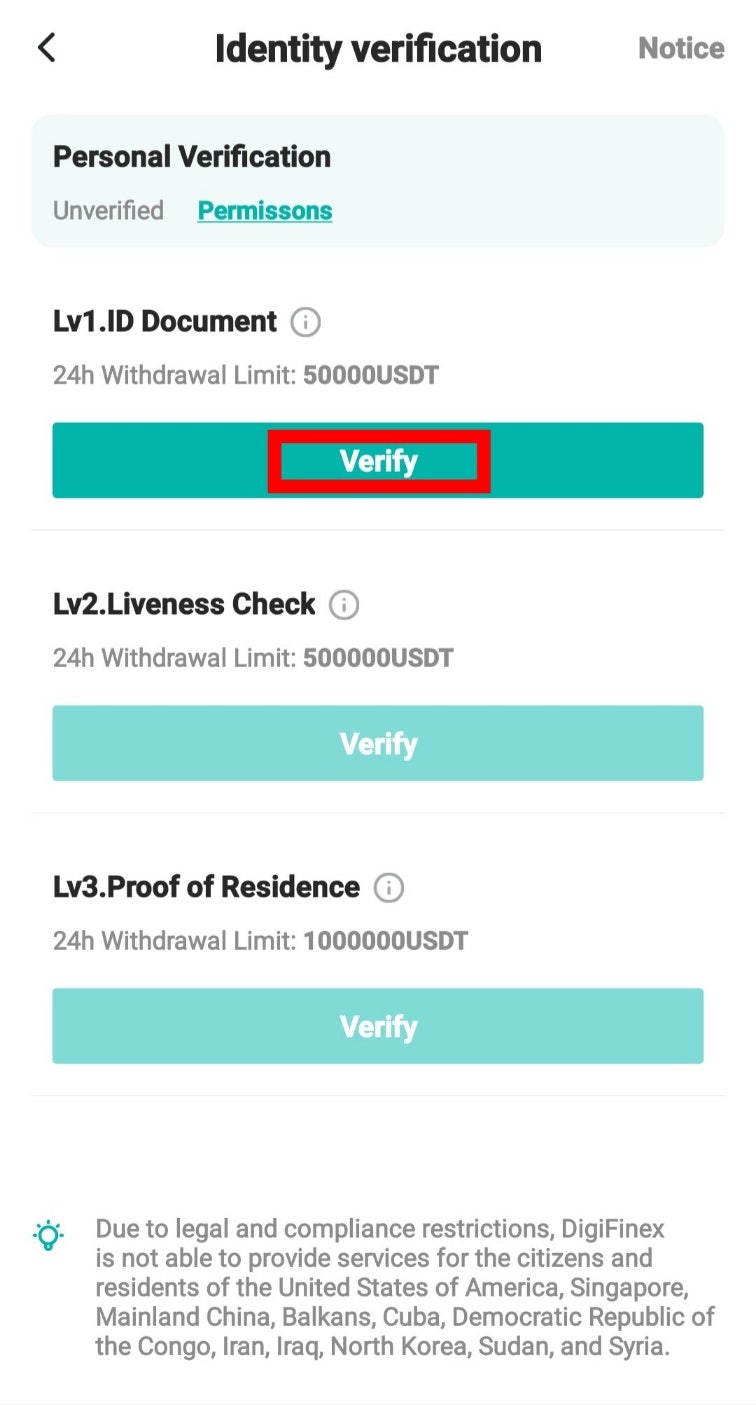Follow the Permissons link

coord(265,211)
